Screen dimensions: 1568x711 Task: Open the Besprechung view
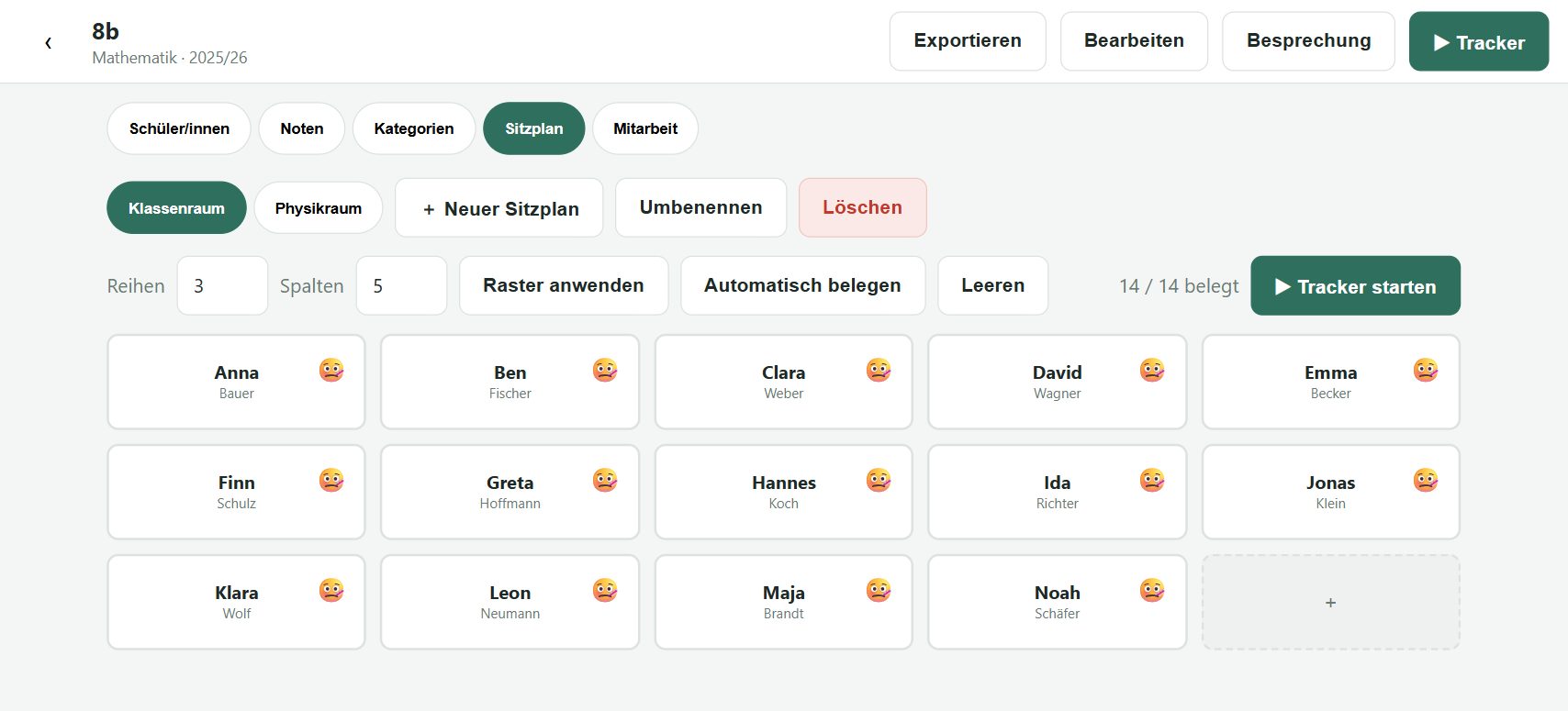pyautogui.click(x=1308, y=41)
